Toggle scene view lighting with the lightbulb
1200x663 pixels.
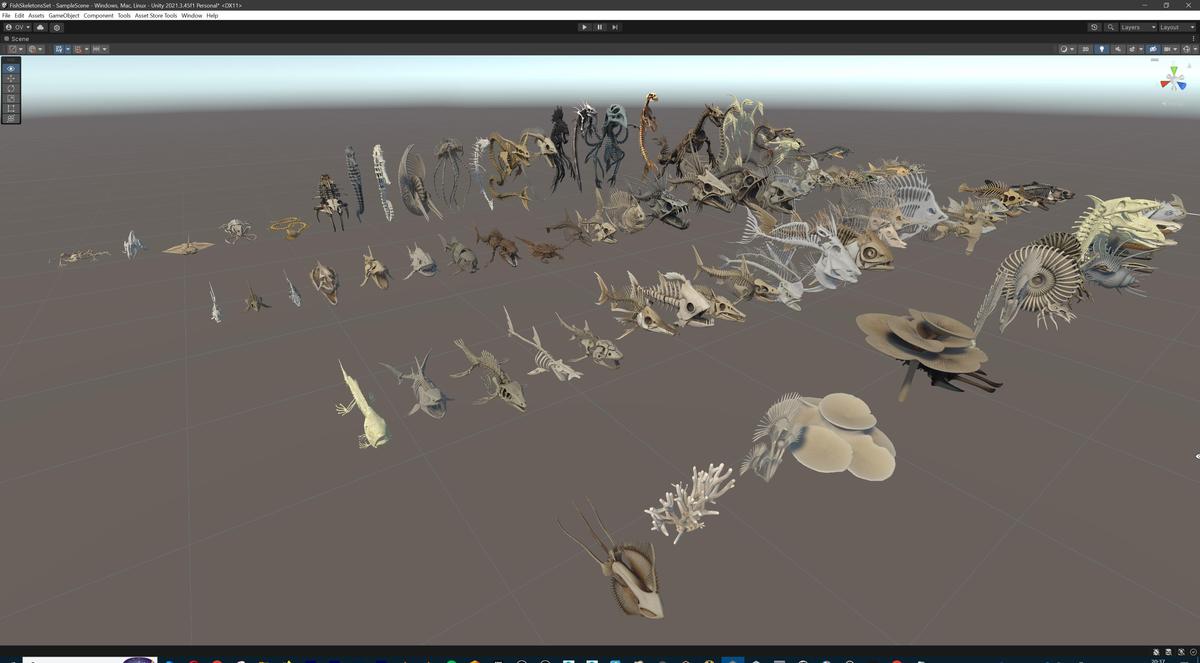(1102, 48)
